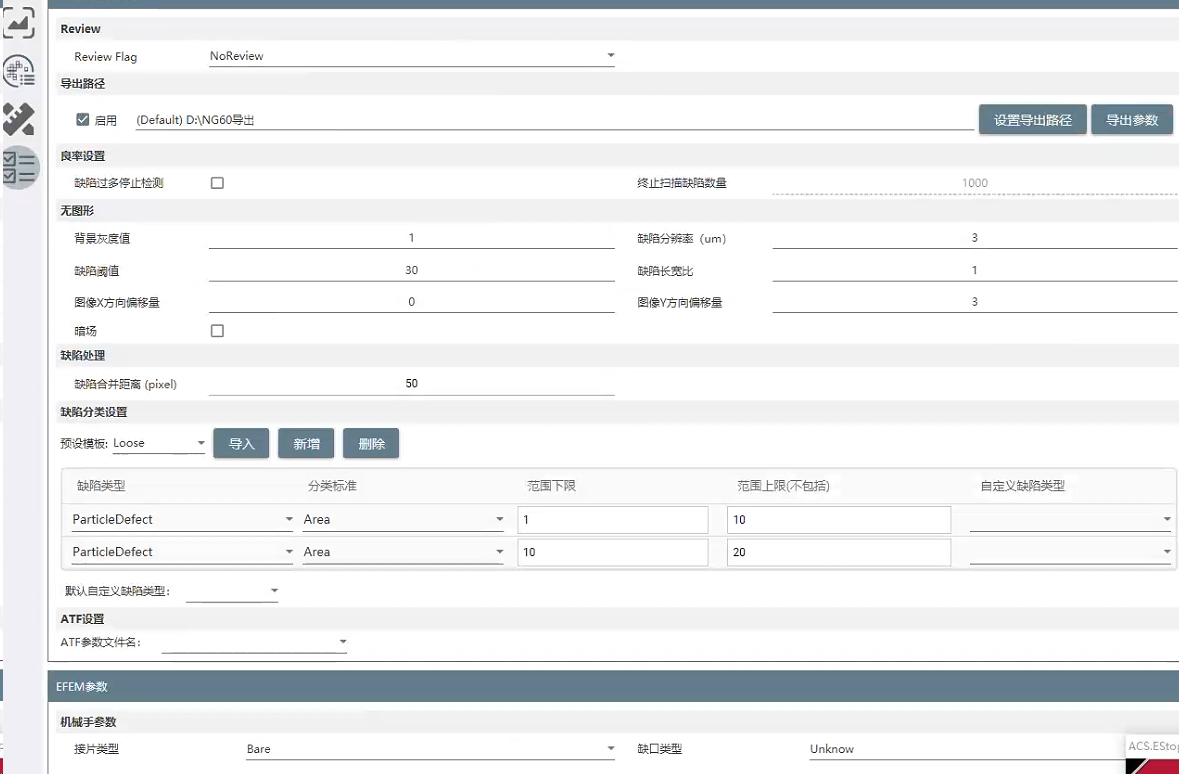This screenshot has height=774, width=1179.
Task: Open the image capture view sidebar icon
Action: 19,23
